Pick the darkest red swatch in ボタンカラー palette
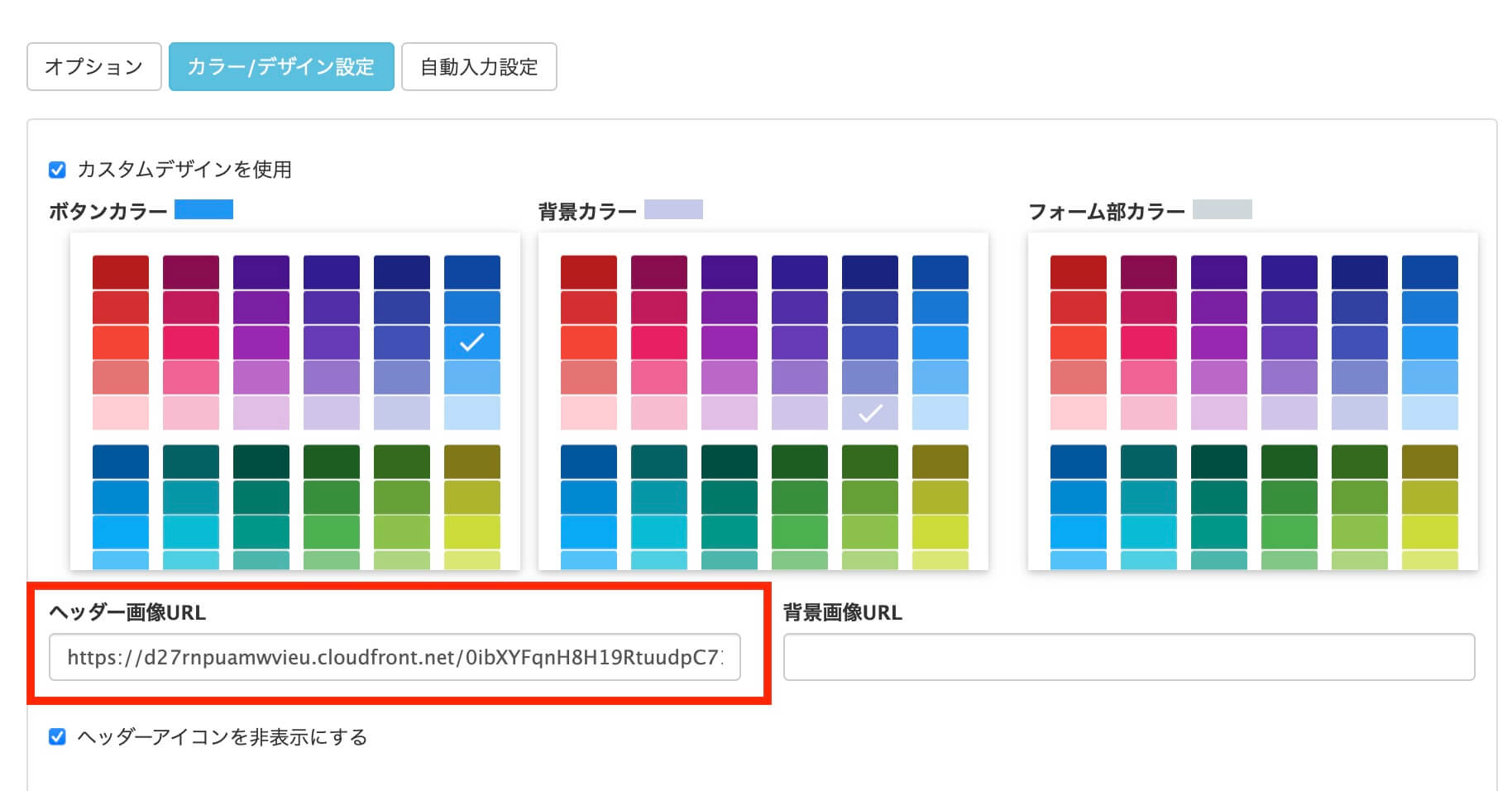Image resolution: width=1512 pixels, height=791 pixels. pyautogui.click(x=121, y=272)
